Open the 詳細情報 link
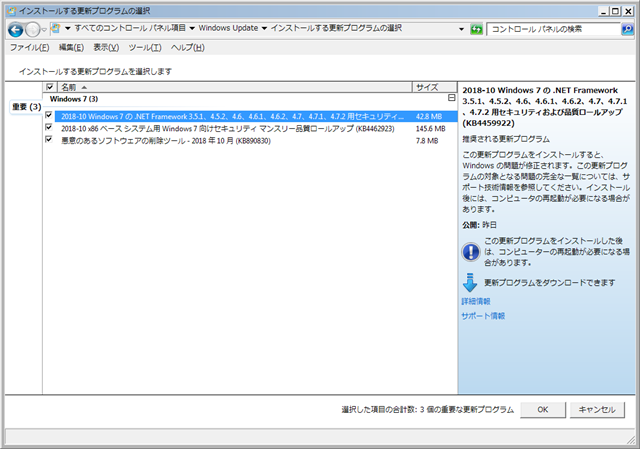 (476, 301)
